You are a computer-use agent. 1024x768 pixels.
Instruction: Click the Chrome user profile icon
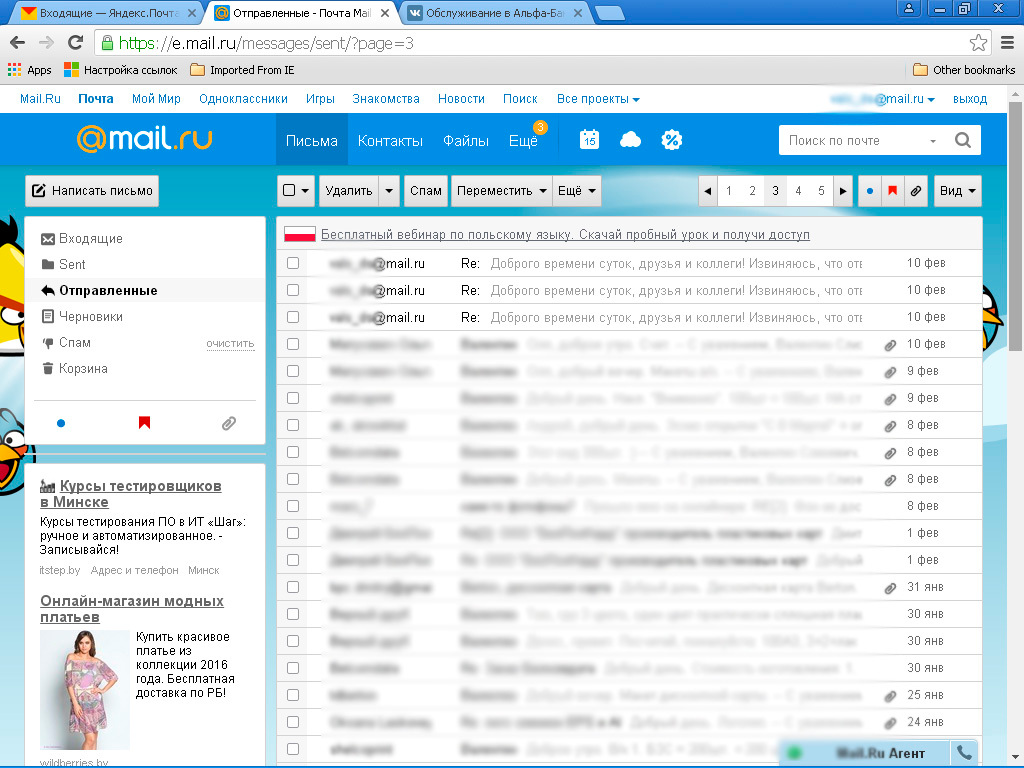pyautogui.click(x=908, y=8)
